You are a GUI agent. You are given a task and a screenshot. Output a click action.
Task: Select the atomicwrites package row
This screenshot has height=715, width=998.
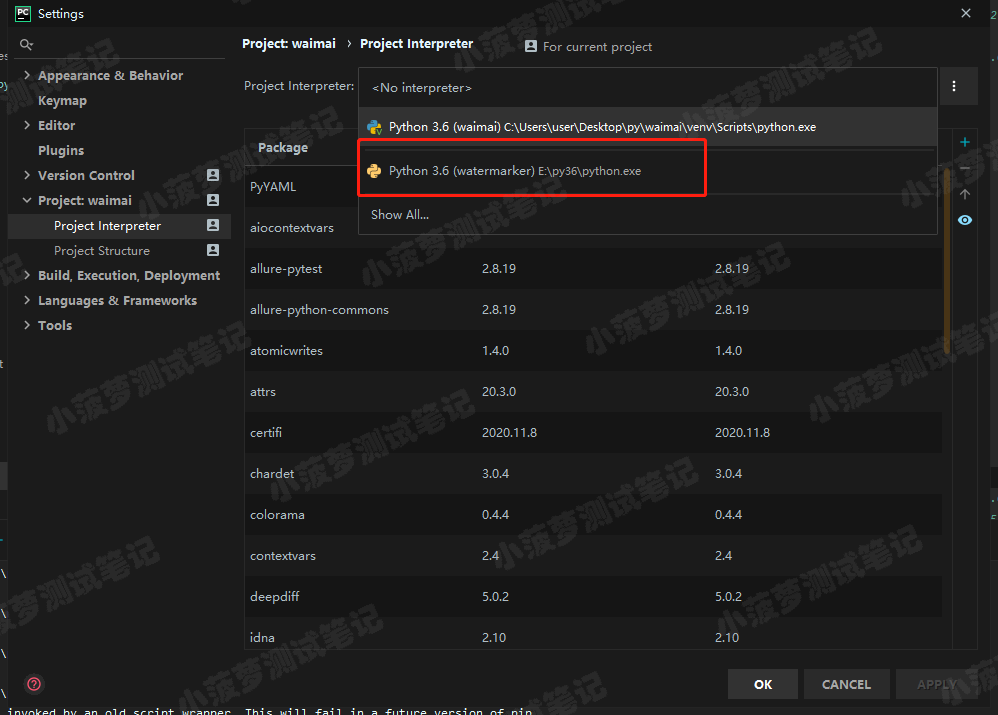[x=593, y=350]
